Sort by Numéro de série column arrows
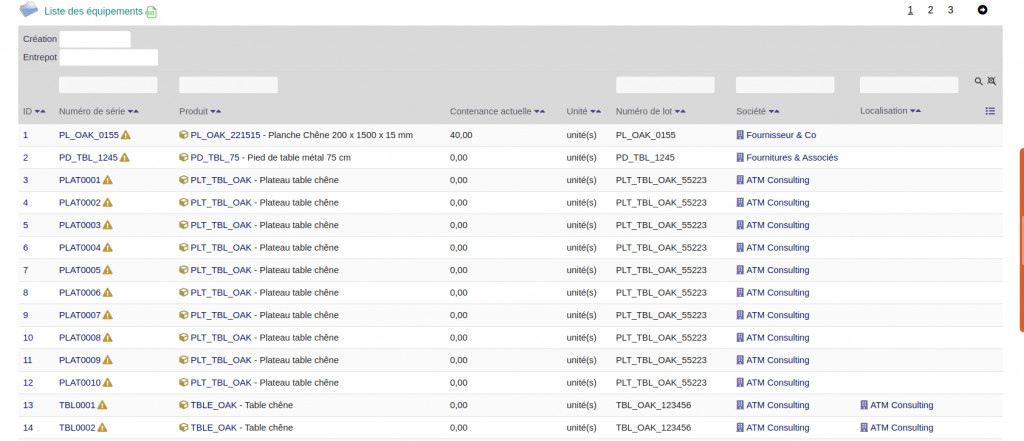The image size is (1024, 441). 133,111
